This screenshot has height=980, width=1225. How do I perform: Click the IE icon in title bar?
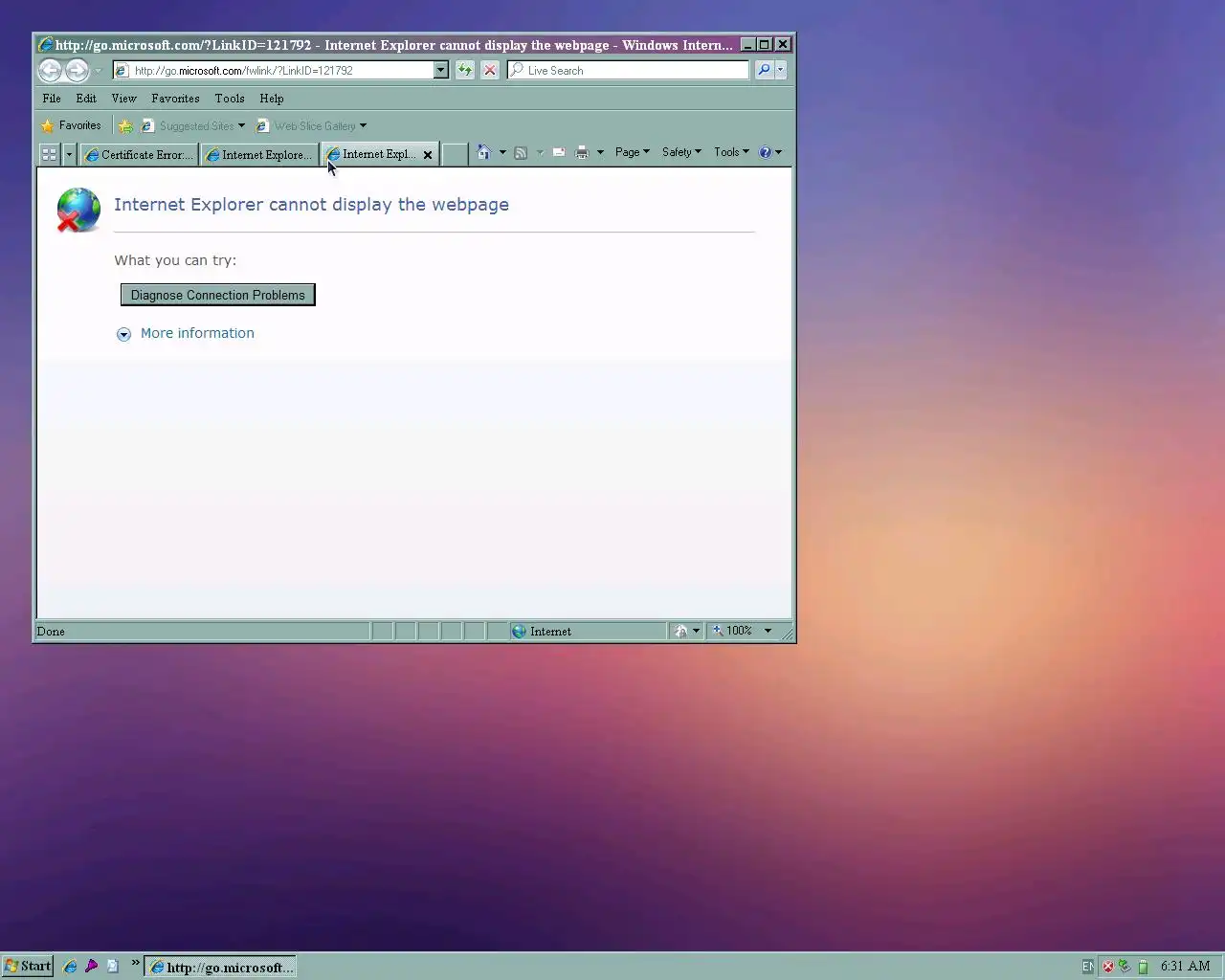pyautogui.click(x=45, y=44)
